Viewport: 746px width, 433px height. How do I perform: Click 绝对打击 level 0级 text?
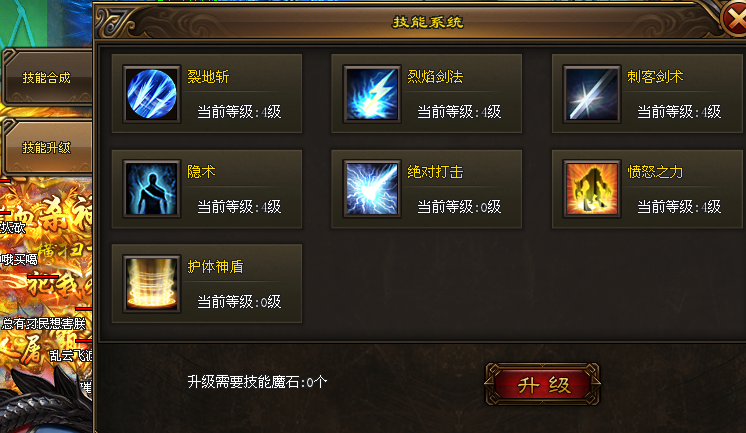pos(459,207)
